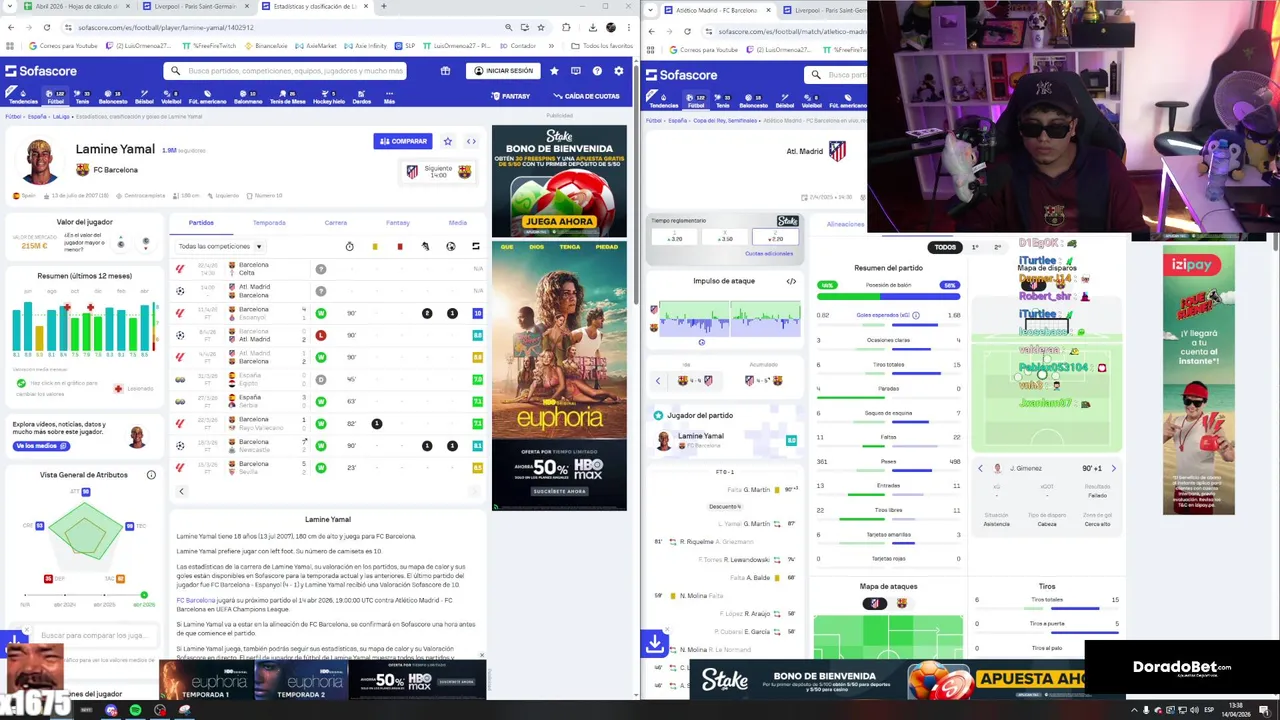Show previous shot before J. Giménez
Screen dimensions: 1280x720
(x=980, y=468)
